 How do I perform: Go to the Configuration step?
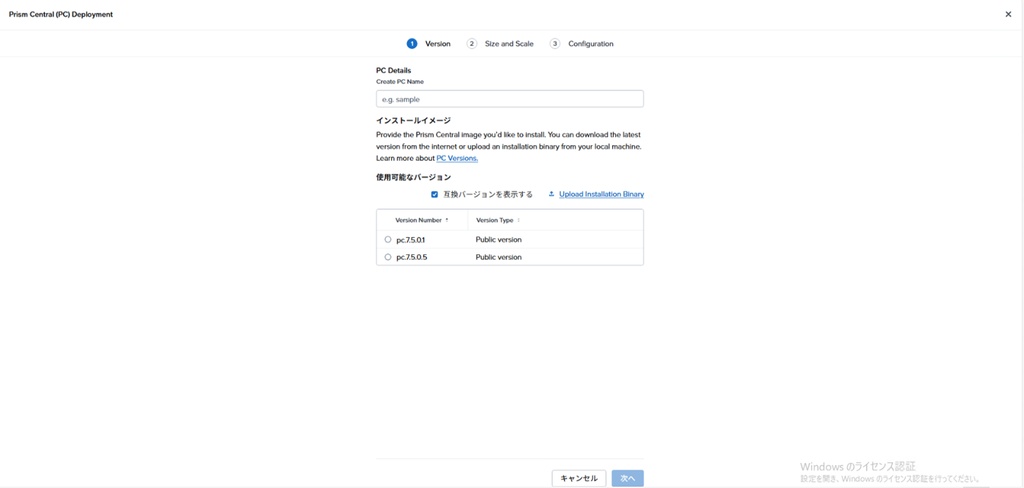tap(590, 44)
